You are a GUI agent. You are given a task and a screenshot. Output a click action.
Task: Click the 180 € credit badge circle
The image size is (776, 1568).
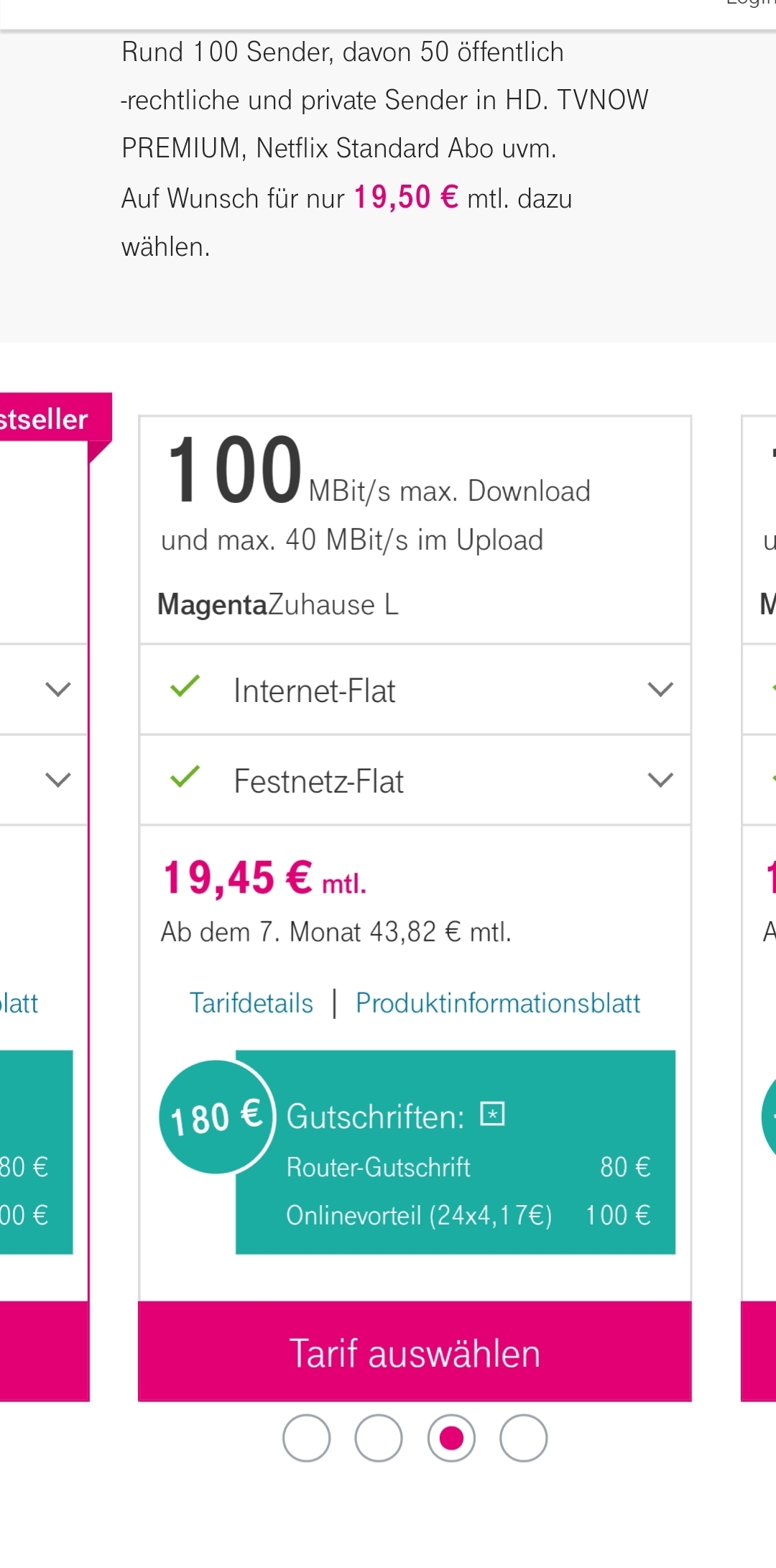click(x=216, y=1117)
